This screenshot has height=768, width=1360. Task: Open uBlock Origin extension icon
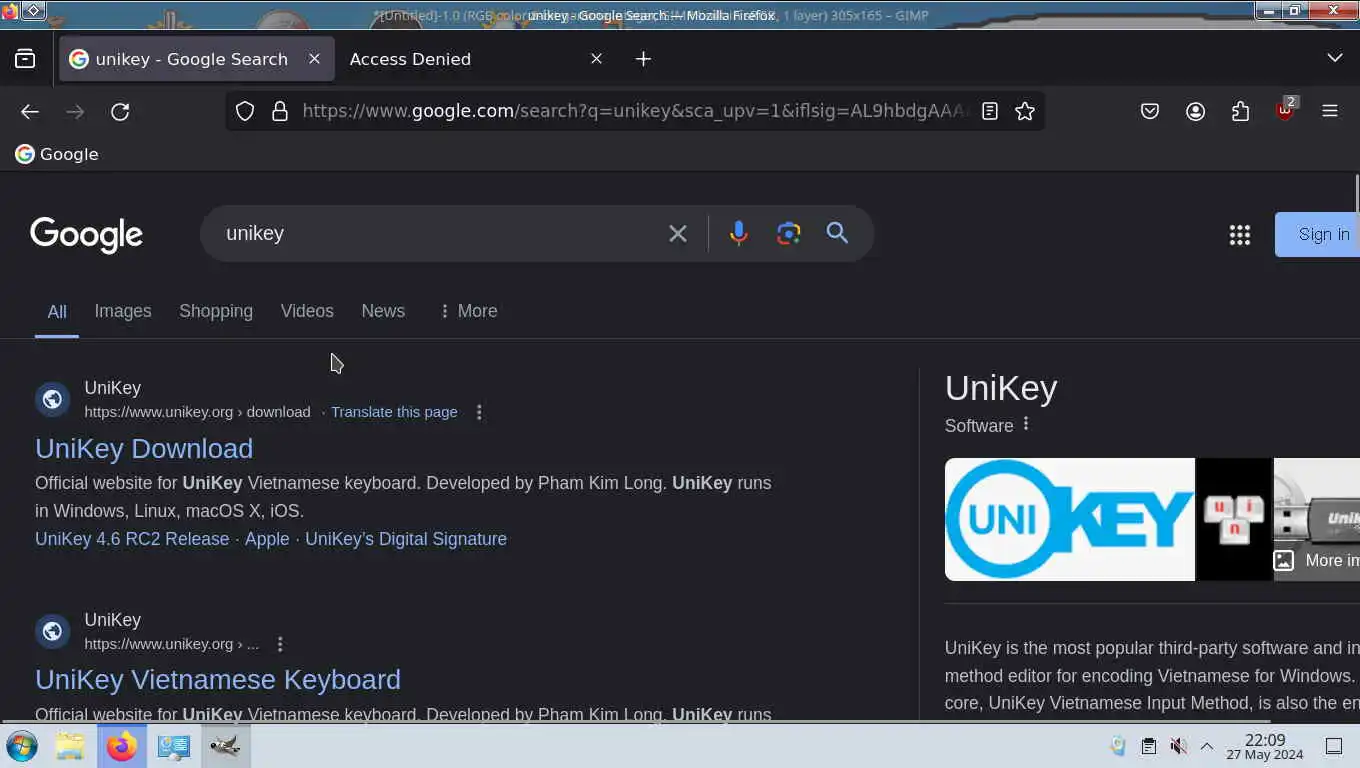pyautogui.click(x=1286, y=109)
